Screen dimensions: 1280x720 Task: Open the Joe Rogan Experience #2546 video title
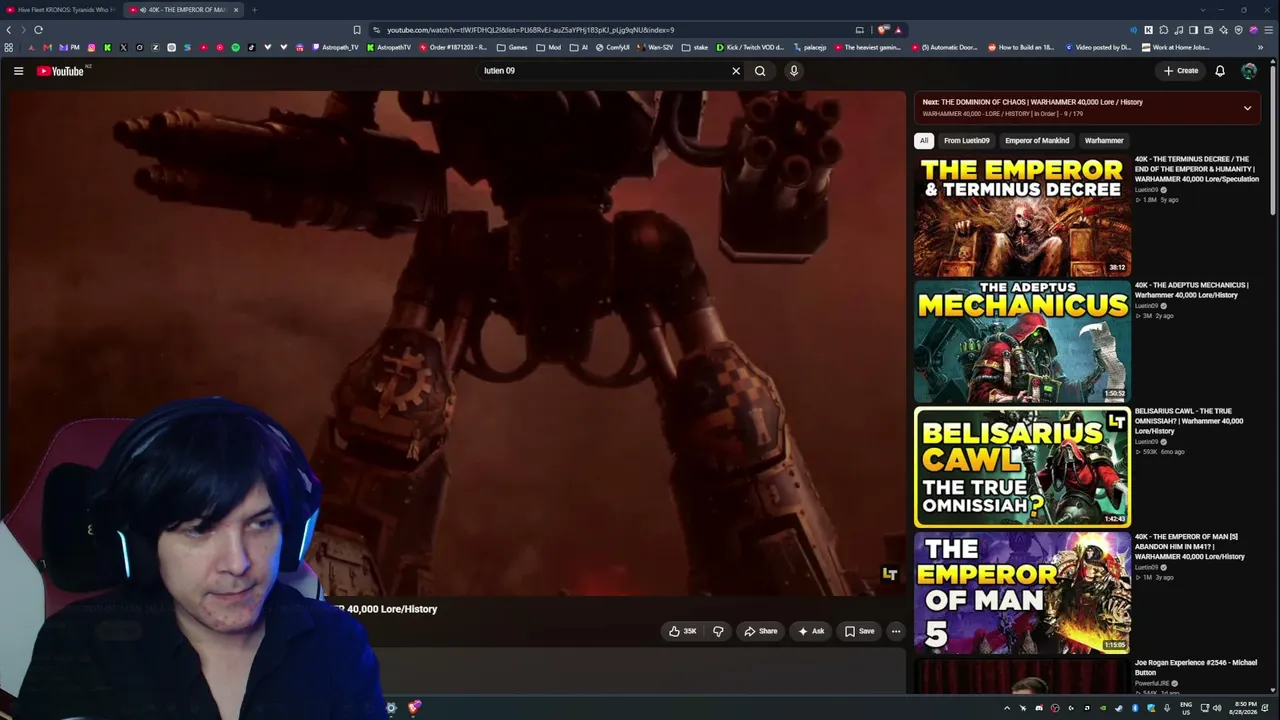pyautogui.click(x=1196, y=667)
